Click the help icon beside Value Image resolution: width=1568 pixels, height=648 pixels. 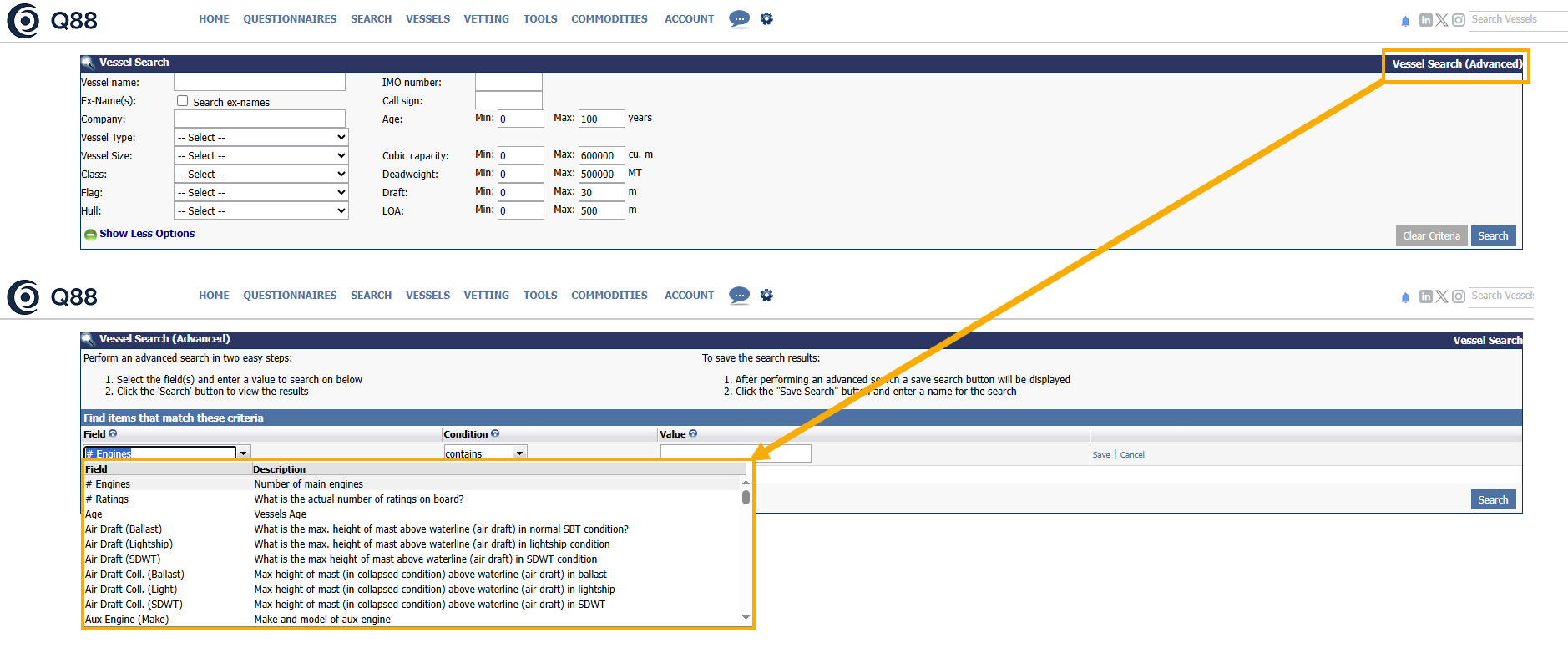(x=693, y=433)
